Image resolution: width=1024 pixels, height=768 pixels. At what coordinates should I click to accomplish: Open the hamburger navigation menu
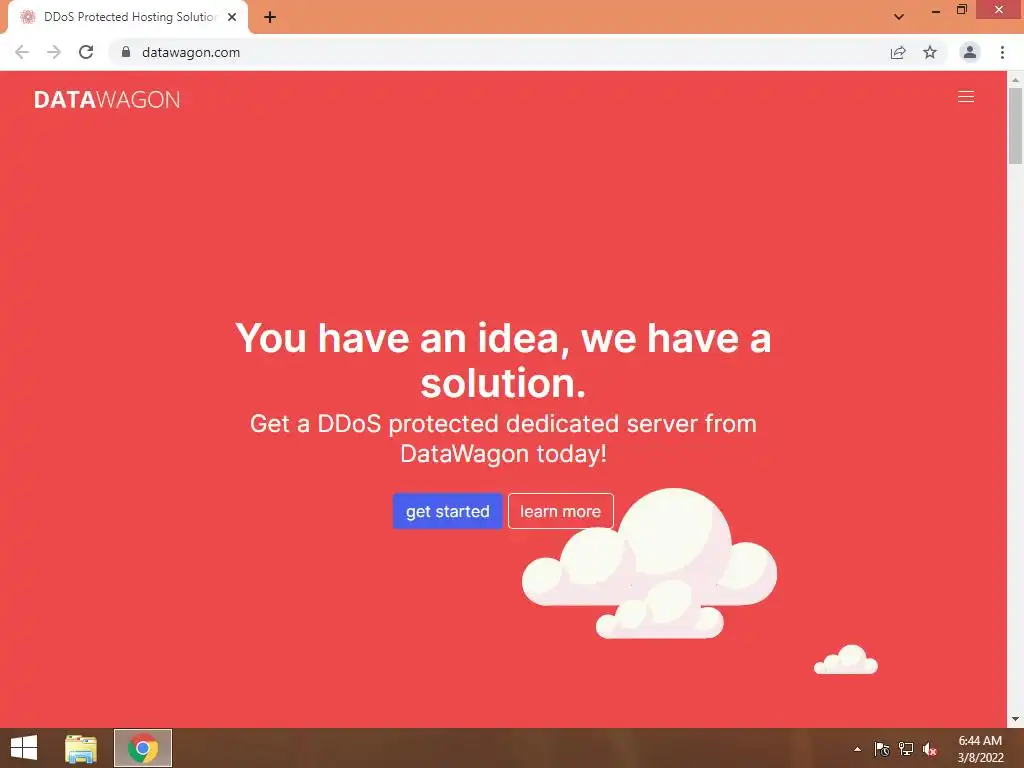965,97
